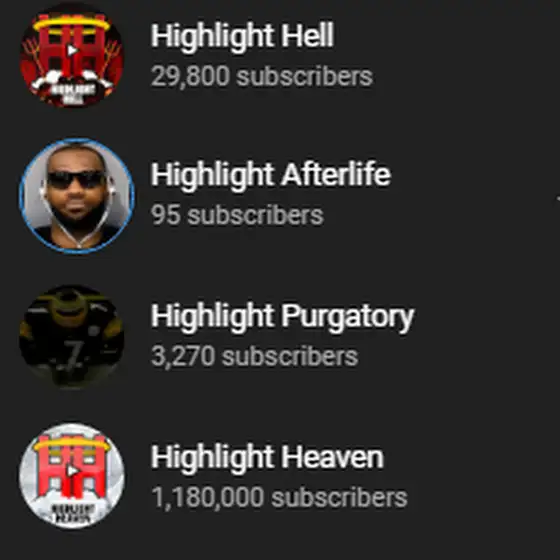560x560 pixels.
Task: Select the 3,270 subscribers count
Action: point(254,356)
